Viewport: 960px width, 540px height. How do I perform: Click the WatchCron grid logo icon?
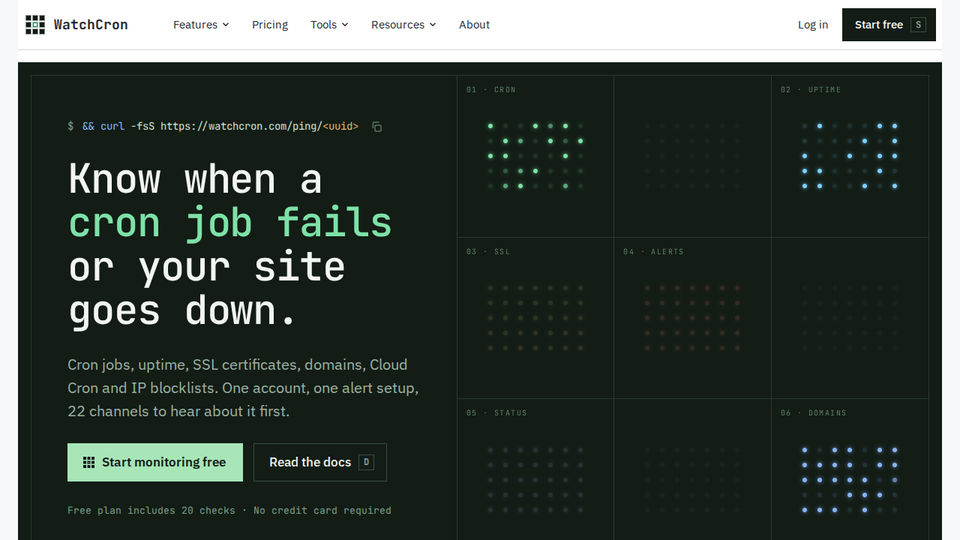pyautogui.click(x=35, y=24)
